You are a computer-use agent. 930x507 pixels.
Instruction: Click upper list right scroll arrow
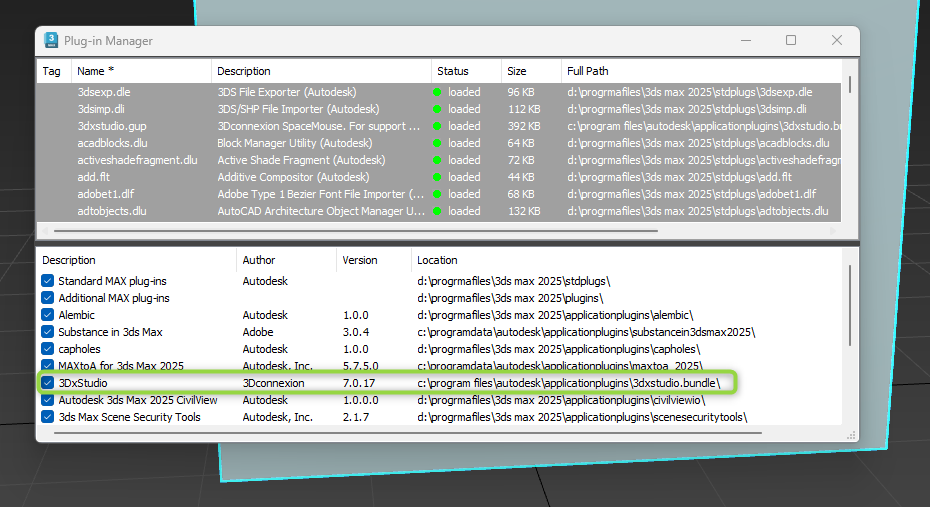click(x=833, y=231)
